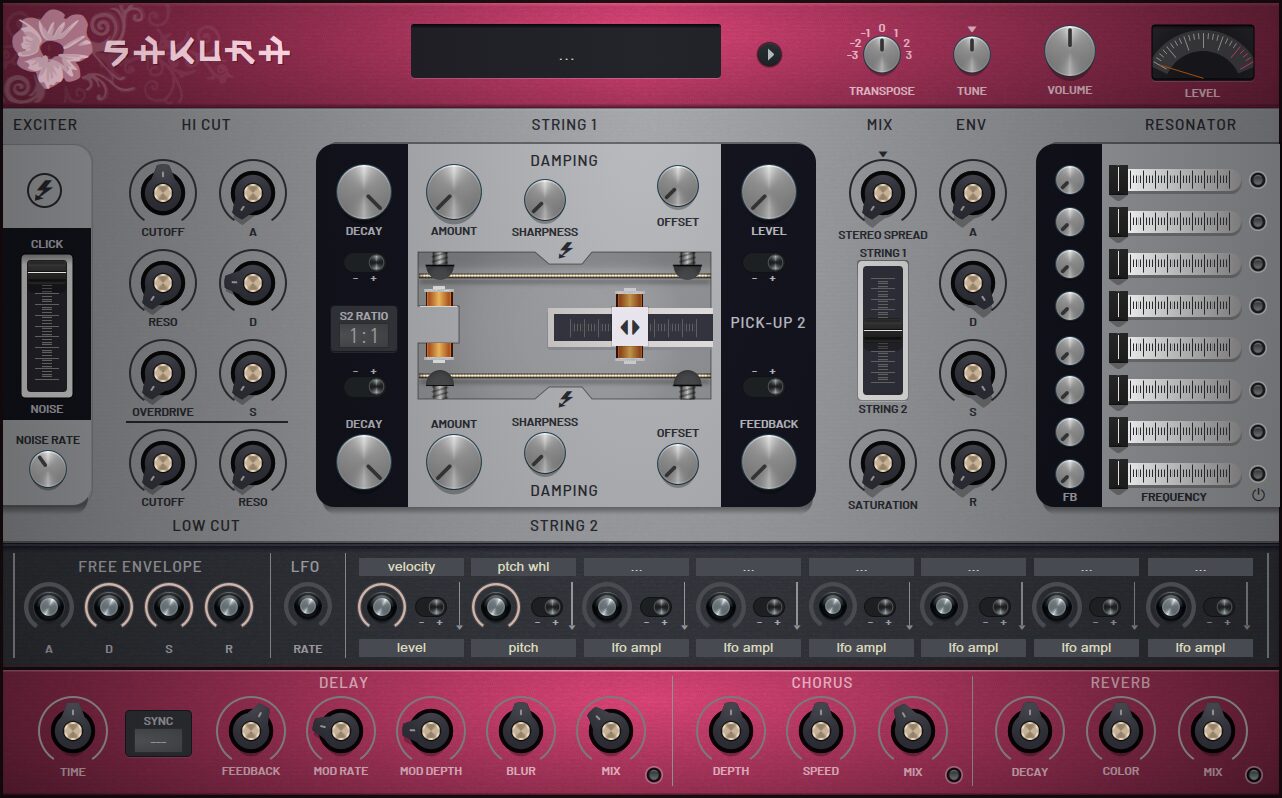Click the Hi Cut Cutoff knob
Image resolution: width=1282 pixels, height=798 pixels.
tap(162, 192)
